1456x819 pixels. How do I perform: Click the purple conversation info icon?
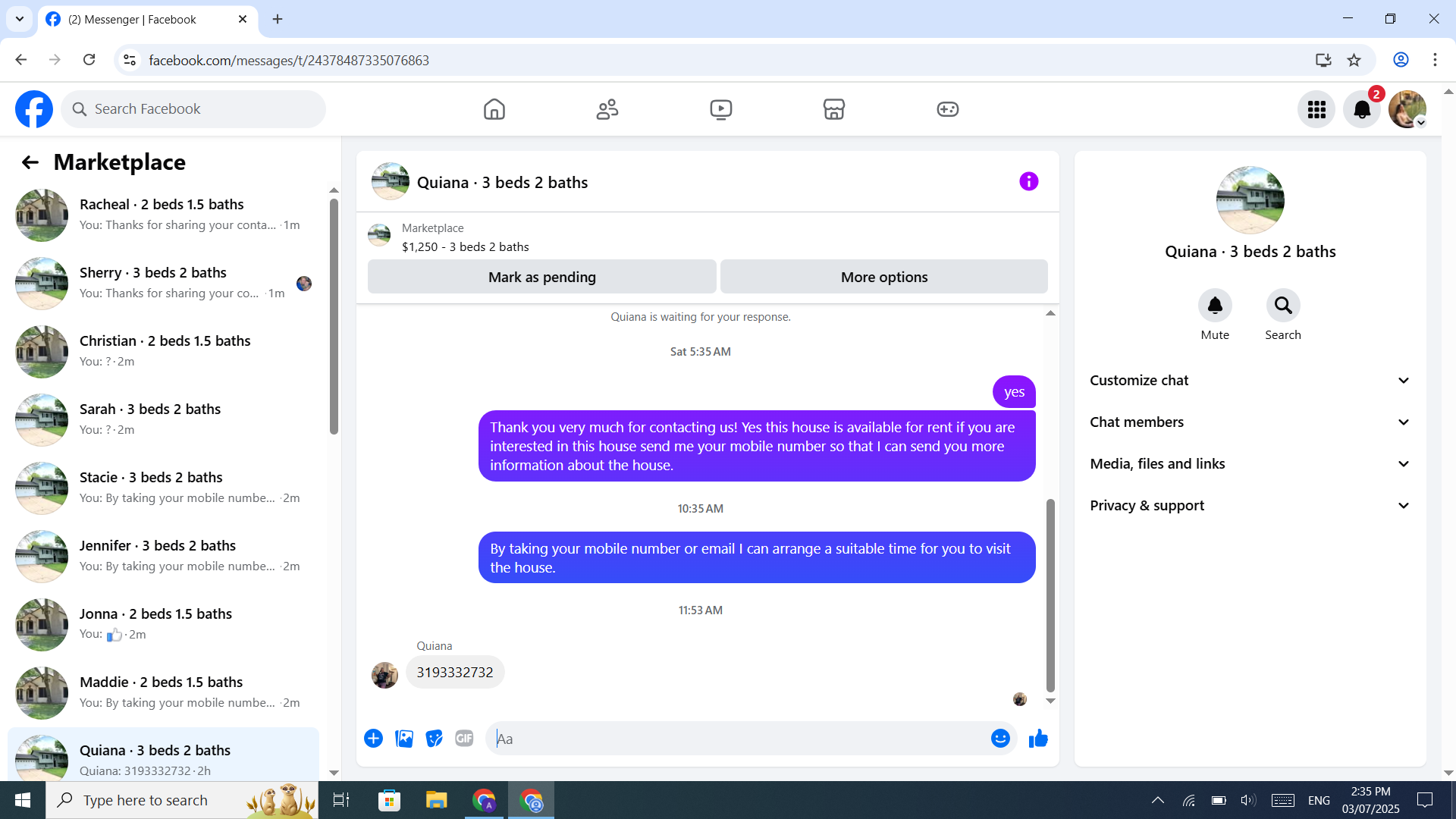1028,181
